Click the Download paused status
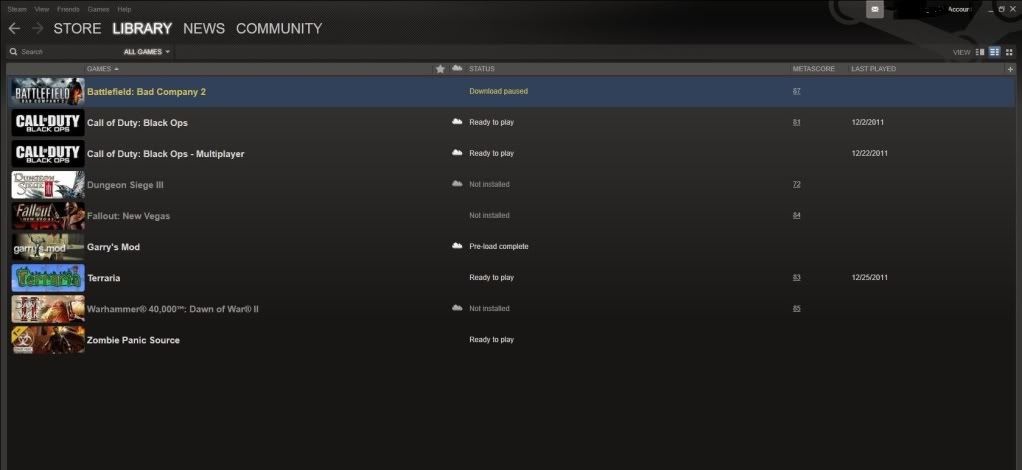1022x470 pixels. [x=499, y=91]
